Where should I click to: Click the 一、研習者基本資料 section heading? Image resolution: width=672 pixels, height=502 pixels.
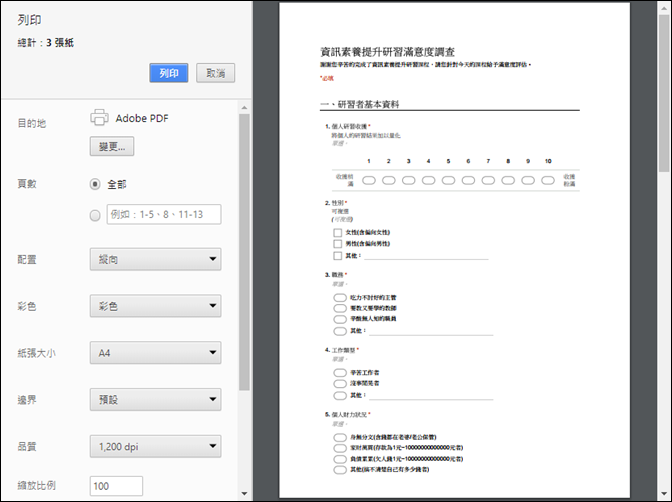[x=360, y=104]
